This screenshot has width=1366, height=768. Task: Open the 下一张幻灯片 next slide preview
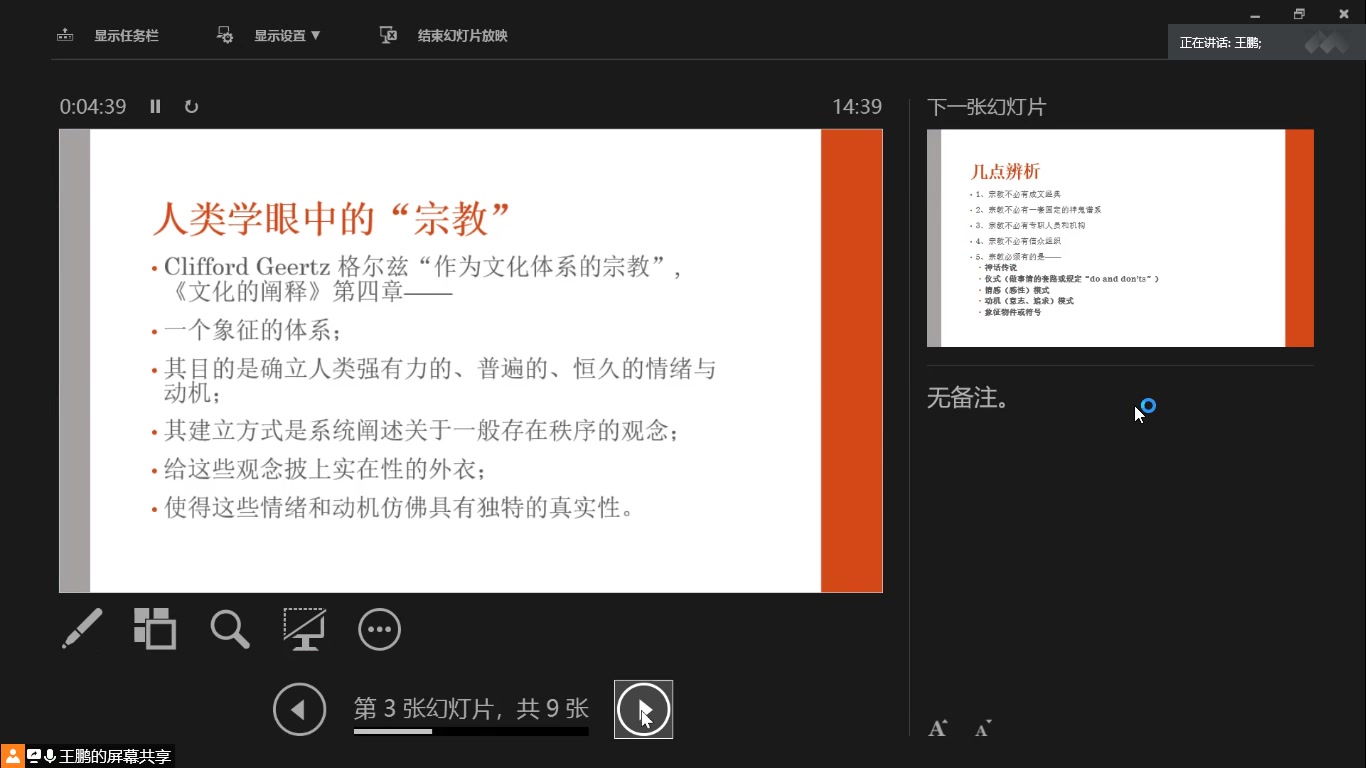(x=1119, y=238)
